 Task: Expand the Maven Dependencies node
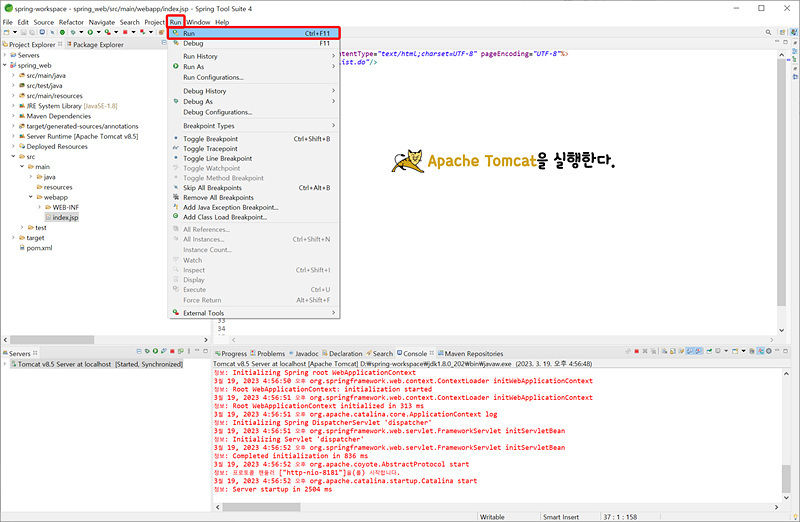pyautogui.click(x=13, y=116)
